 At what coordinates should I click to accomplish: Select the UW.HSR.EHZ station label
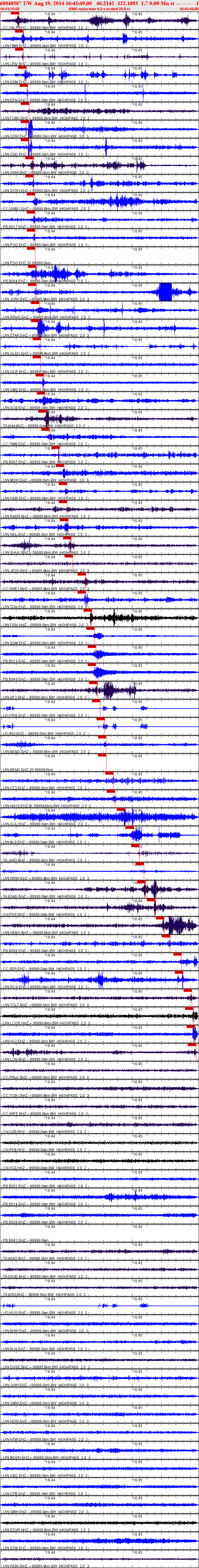pos(45,498)
